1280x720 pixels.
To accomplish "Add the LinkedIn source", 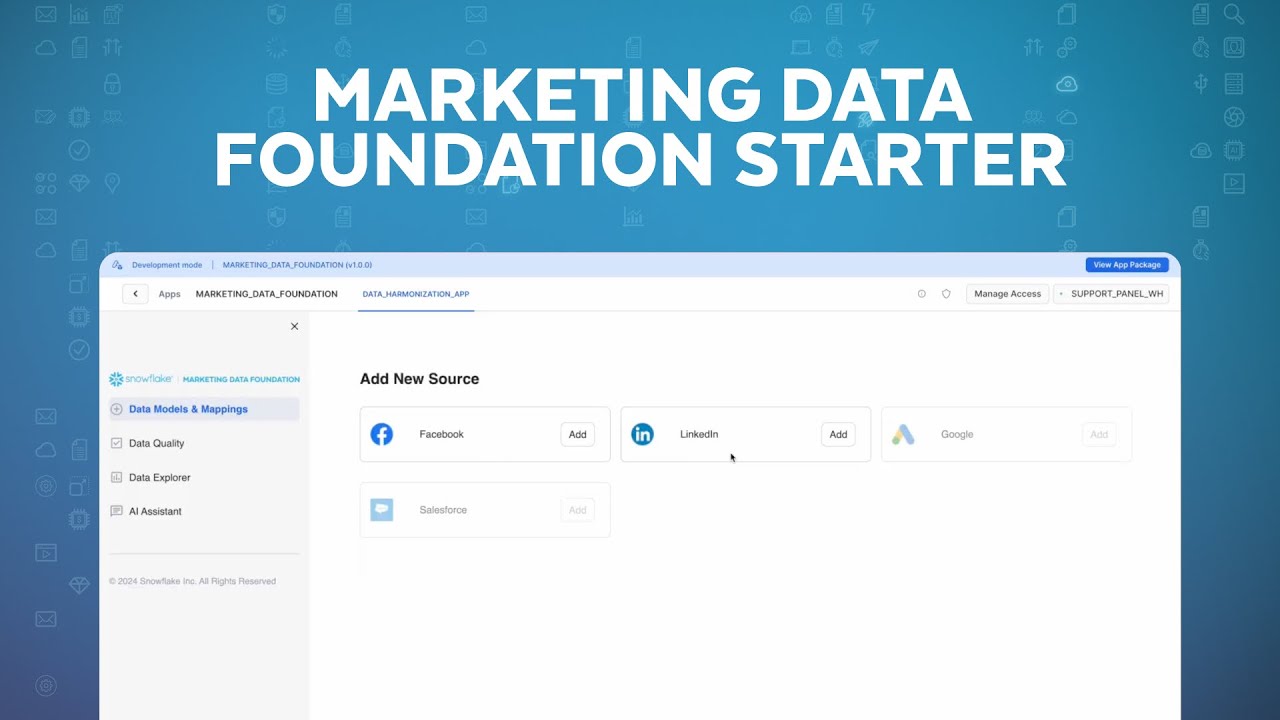I will pos(838,434).
